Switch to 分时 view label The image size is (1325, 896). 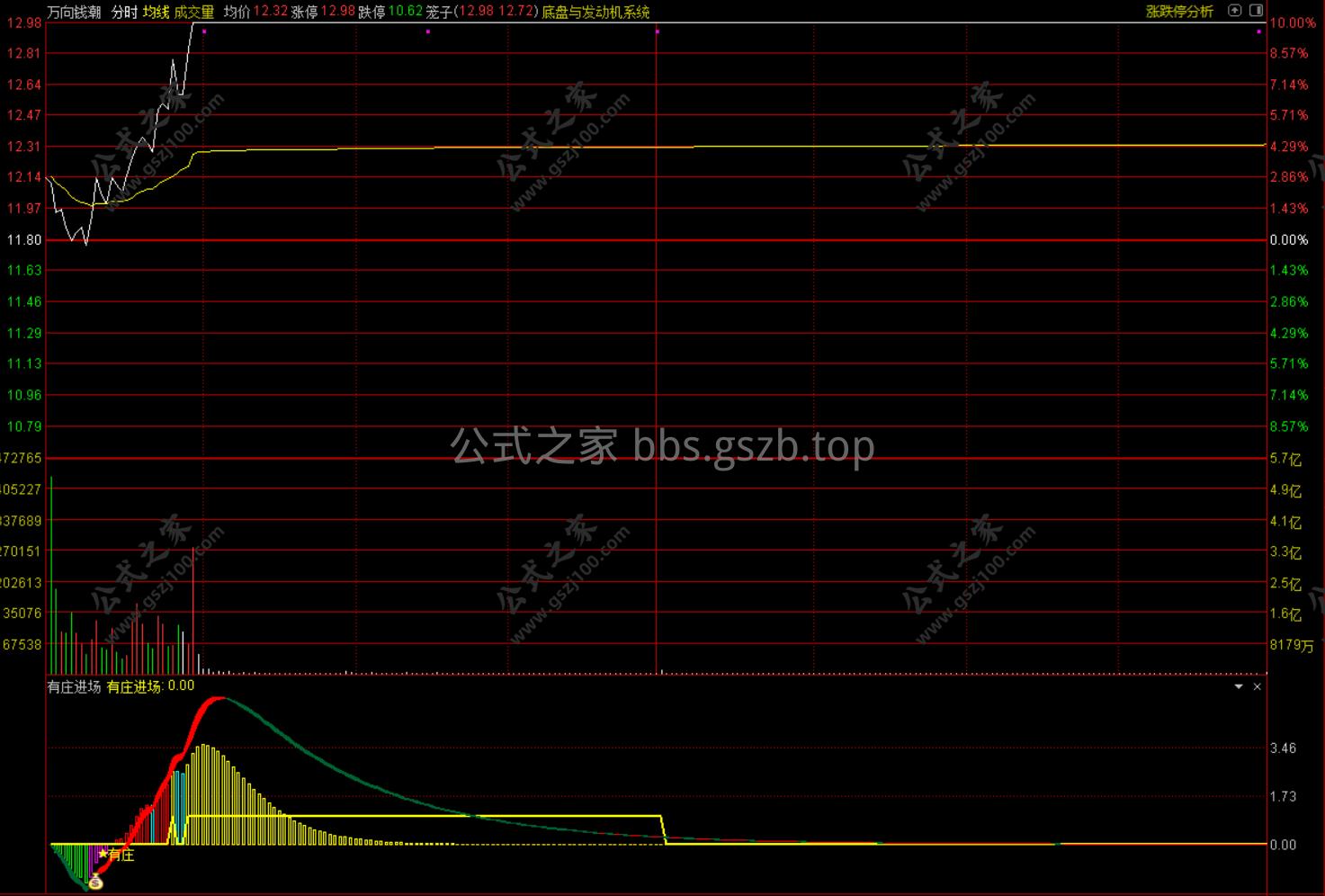point(124,12)
